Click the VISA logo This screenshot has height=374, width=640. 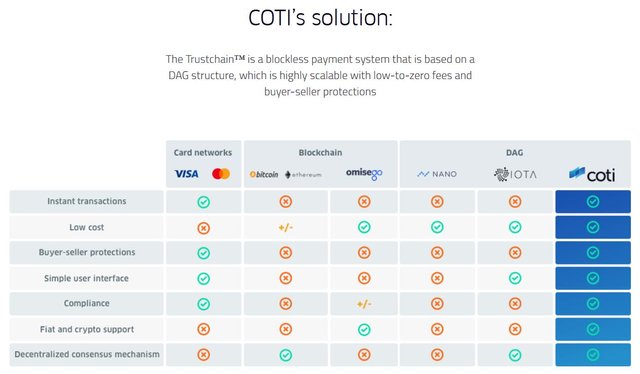(187, 174)
